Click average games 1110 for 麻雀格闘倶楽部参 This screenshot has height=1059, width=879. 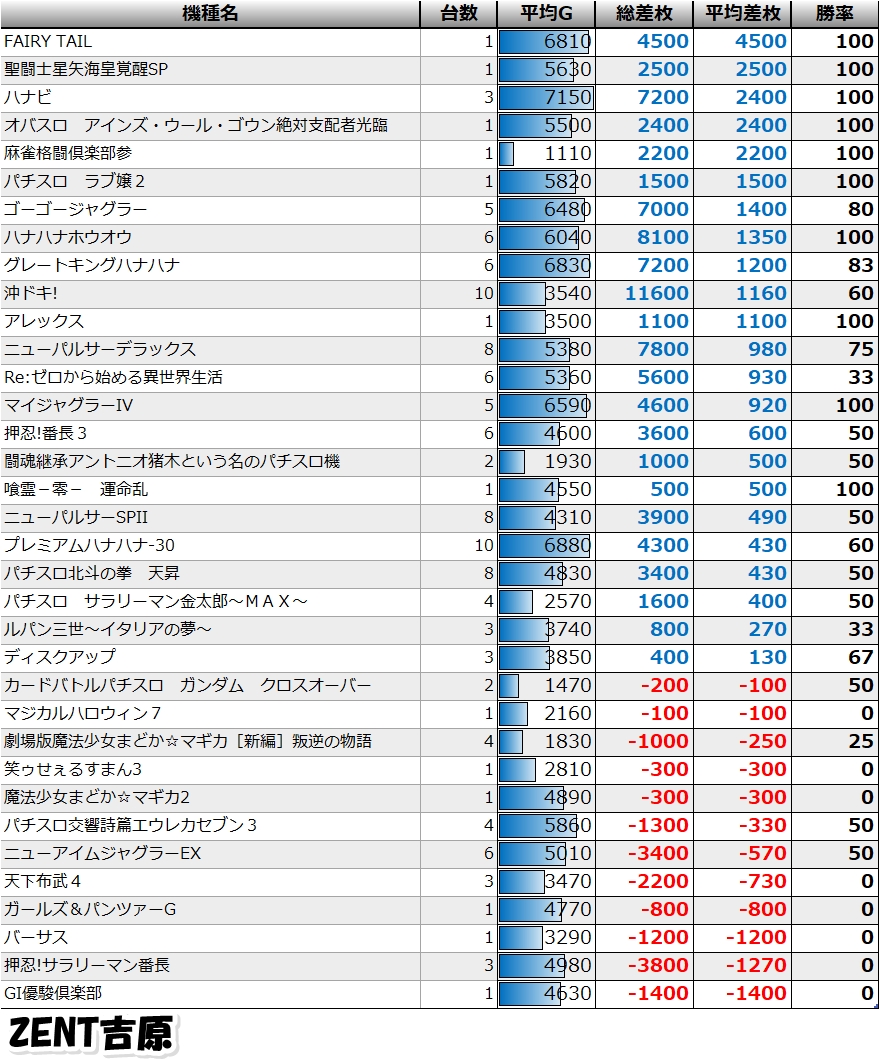point(568,153)
